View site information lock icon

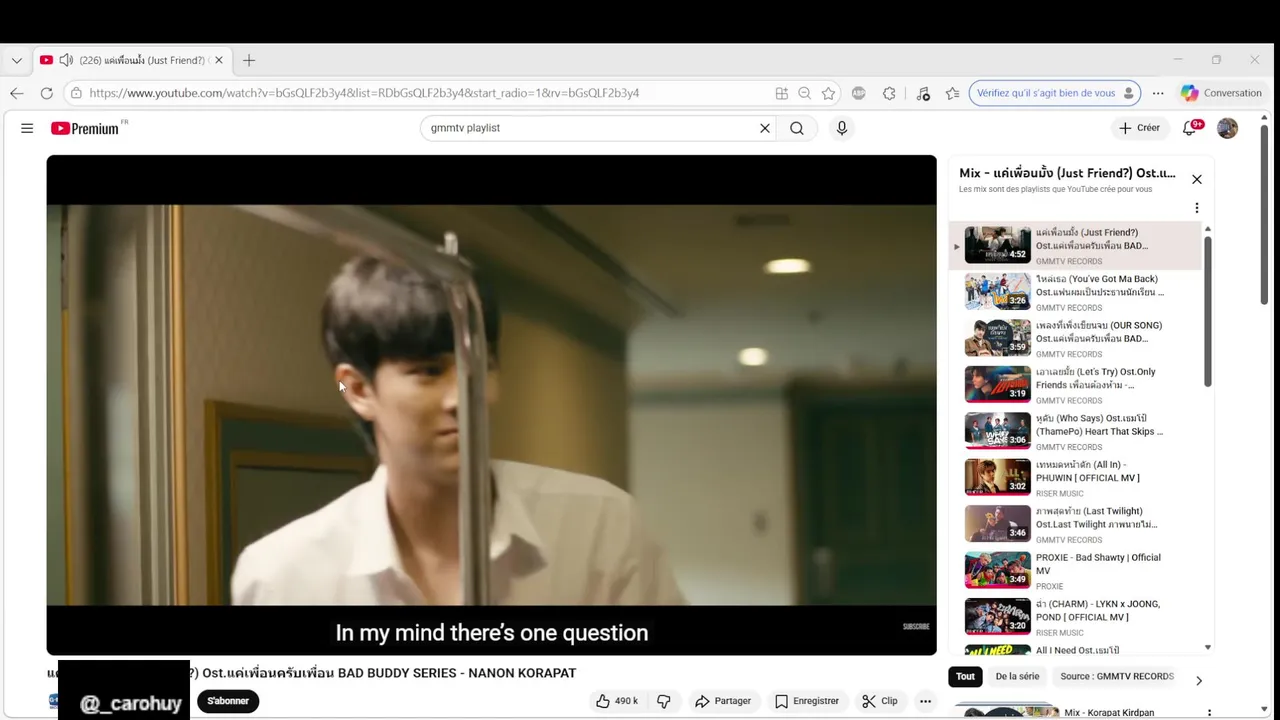click(75, 93)
